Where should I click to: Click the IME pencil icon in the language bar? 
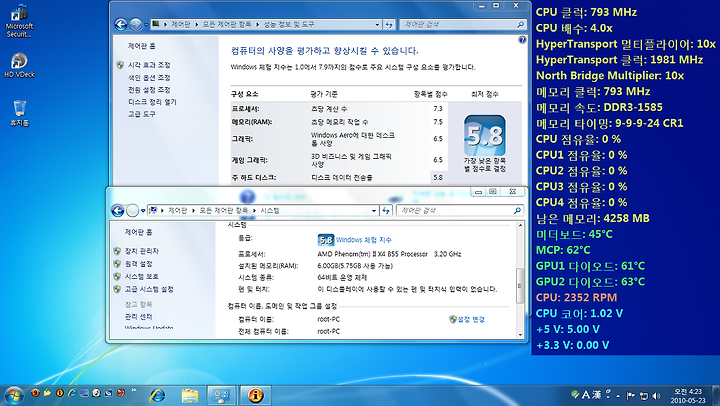pos(575,394)
